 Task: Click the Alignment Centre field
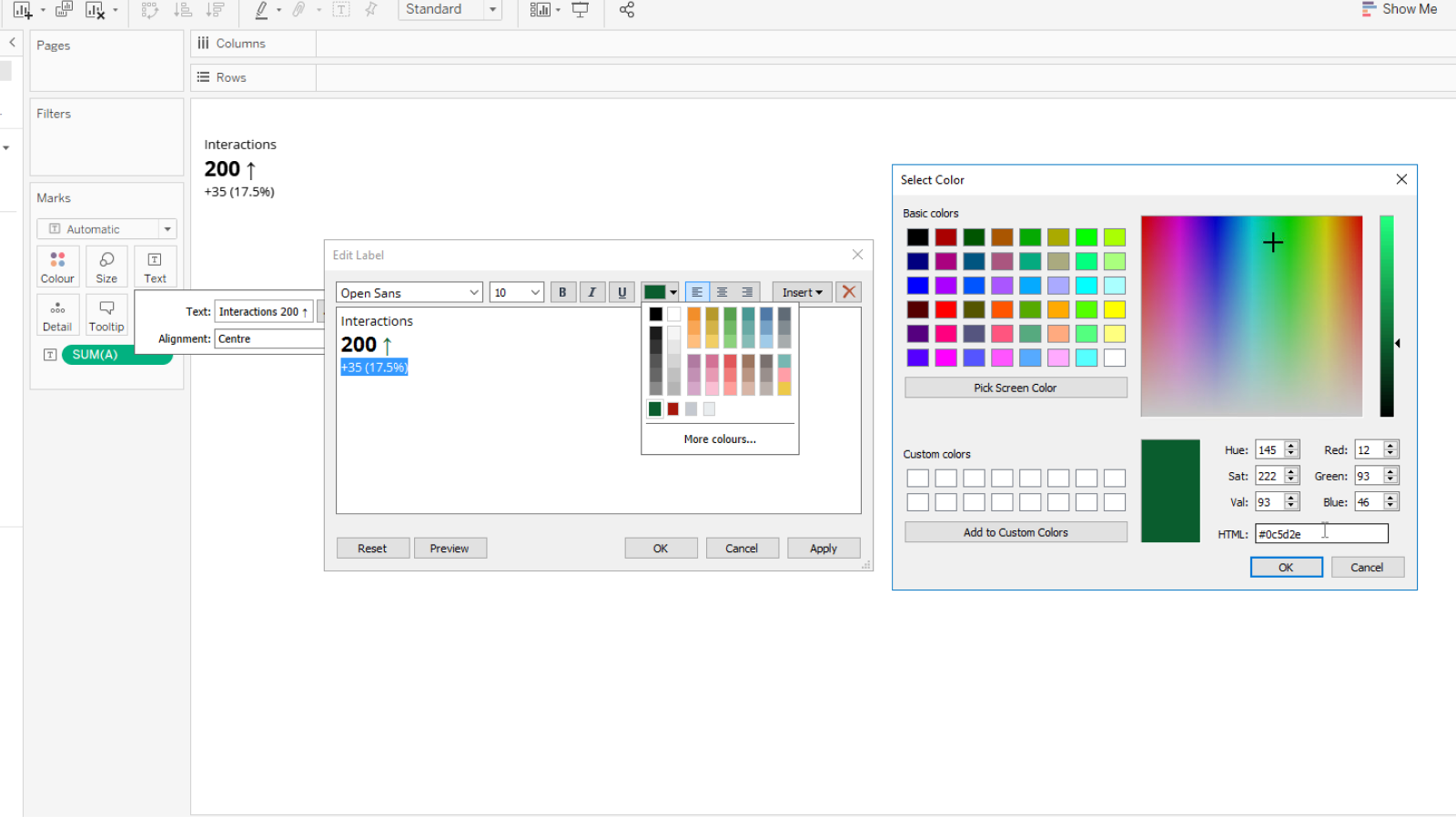[x=270, y=339]
